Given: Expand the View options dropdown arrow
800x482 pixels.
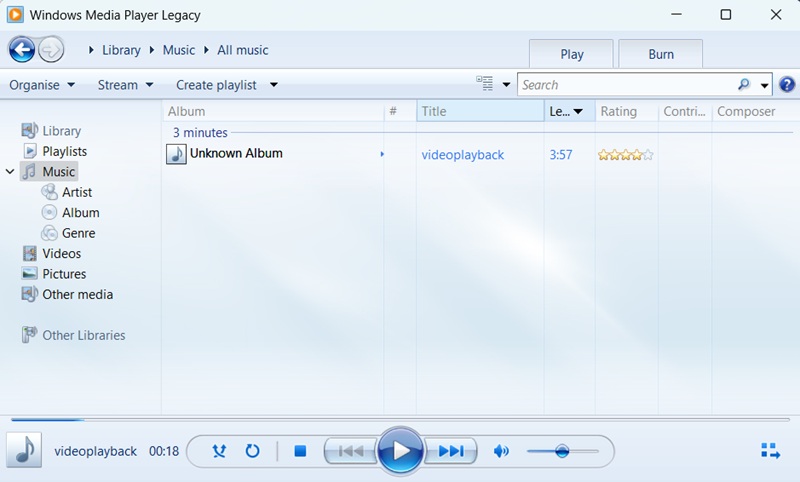Looking at the screenshot, I should (506, 85).
